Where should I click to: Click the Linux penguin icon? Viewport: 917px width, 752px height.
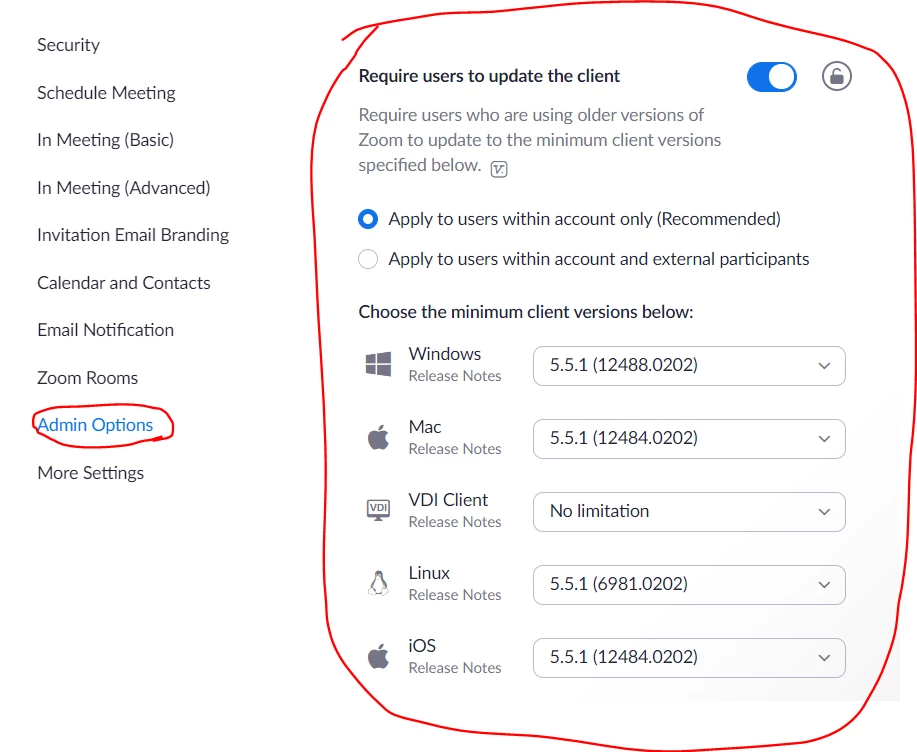[x=378, y=583]
